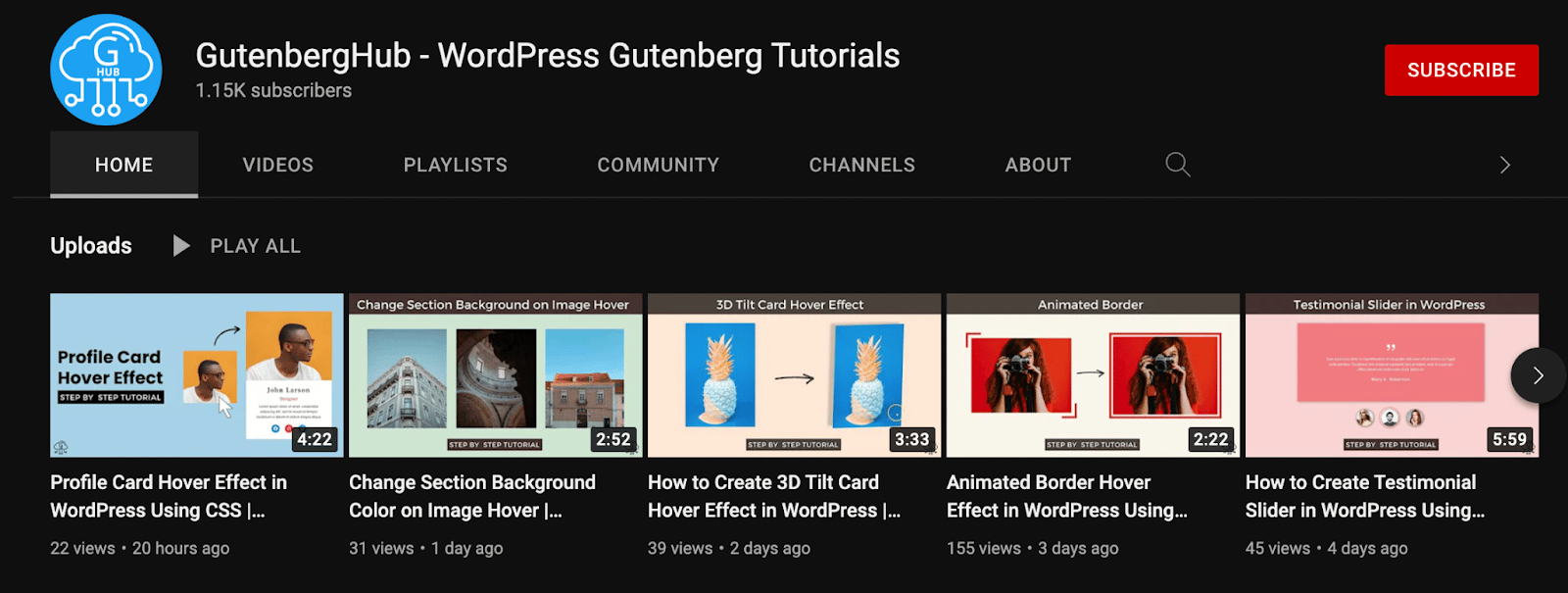Click '45 views • 4 days ago' metadata
1568x593 pixels.
pyautogui.click(x=1327, y=549)
